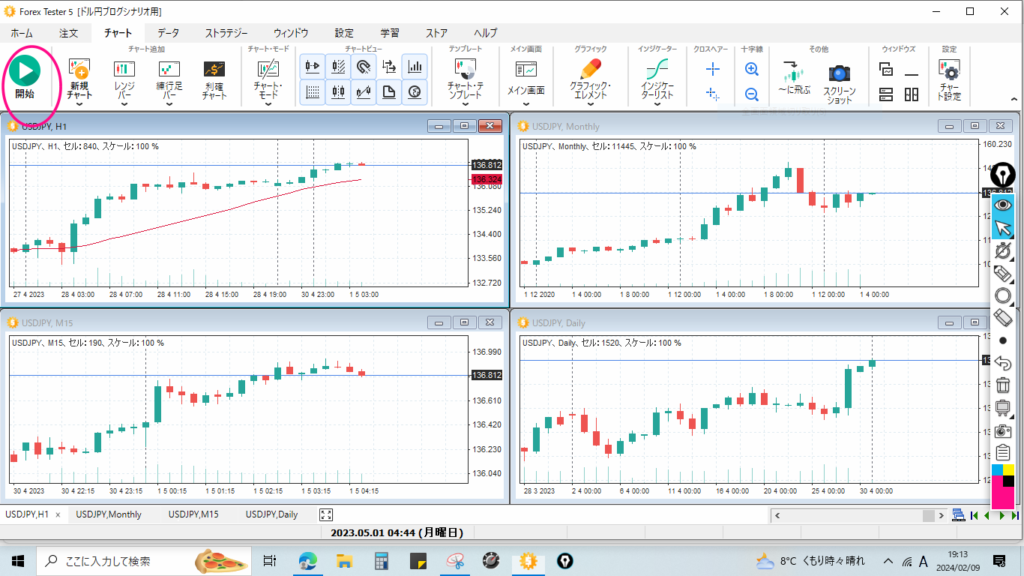Image resolution: width=1024 pixels, height=576 pixels.
Task: Start testing with the green 開始 play button
Action: [x=25, y=71]
